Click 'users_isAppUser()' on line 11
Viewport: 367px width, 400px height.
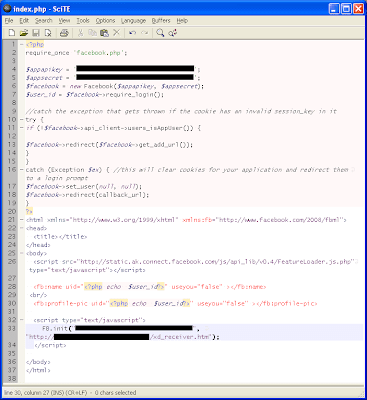(160, 128)
